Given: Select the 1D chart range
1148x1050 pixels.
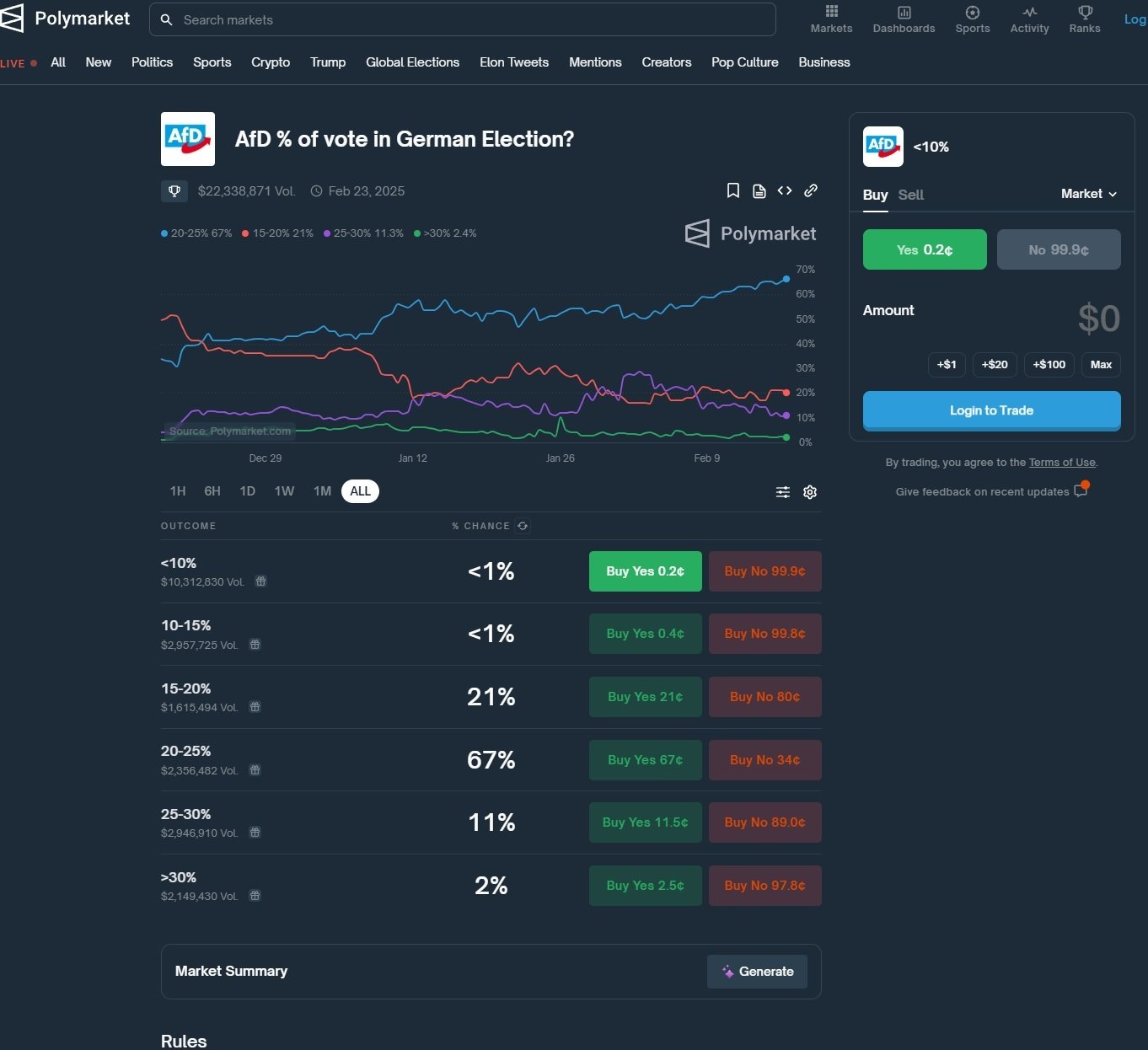Looking at the screenshot, I should pos(247,491).
